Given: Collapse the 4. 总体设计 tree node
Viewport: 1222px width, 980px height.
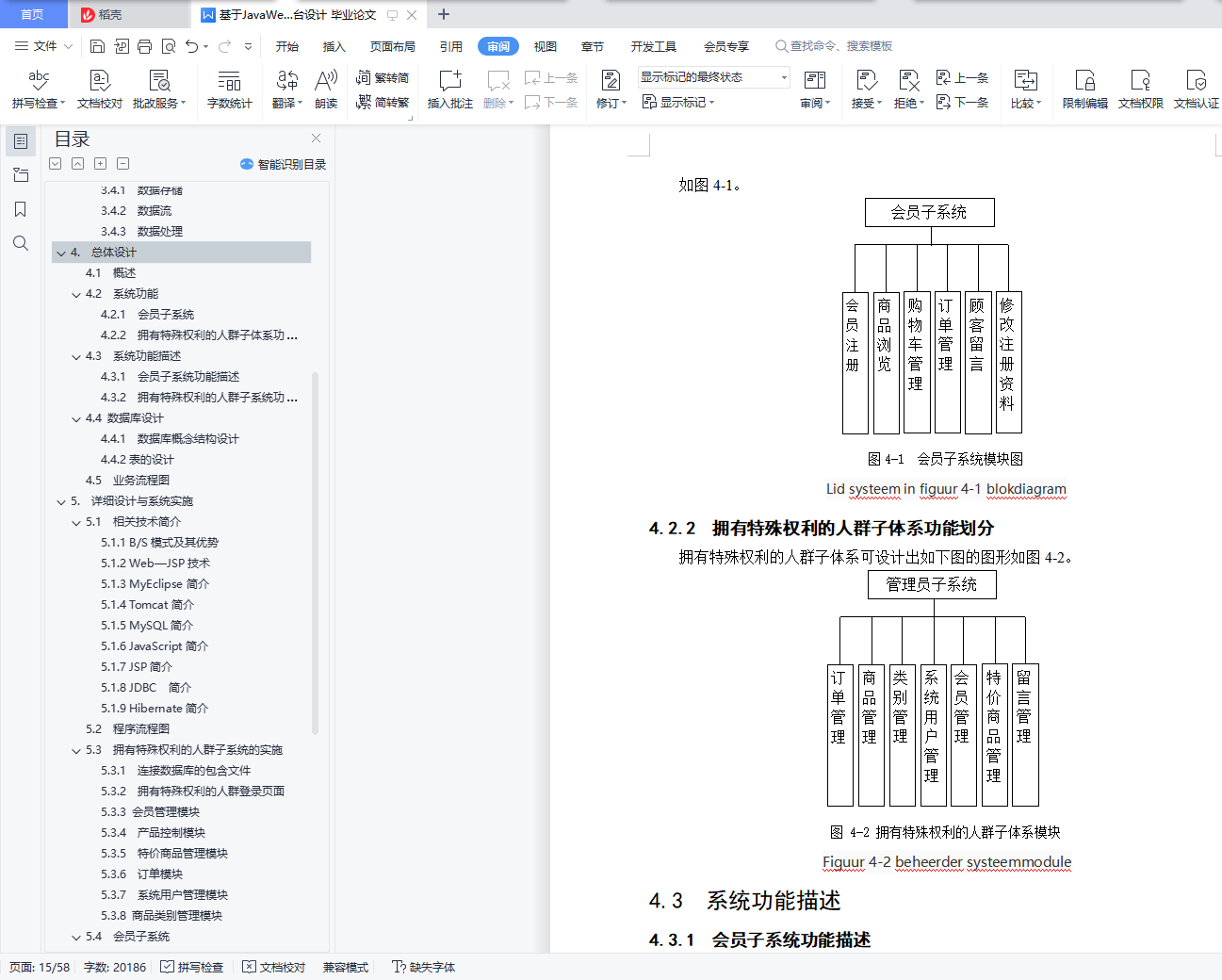Looking at the screenshot, I should coord(61,253).
